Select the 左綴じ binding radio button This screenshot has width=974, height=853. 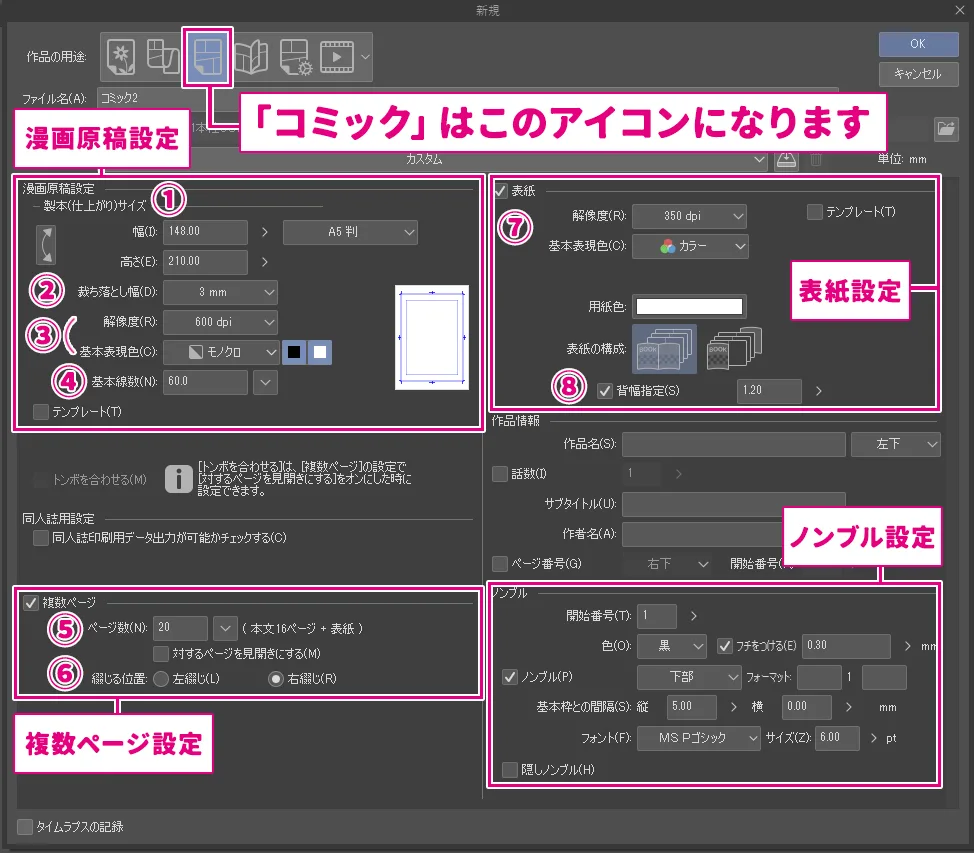159,678
